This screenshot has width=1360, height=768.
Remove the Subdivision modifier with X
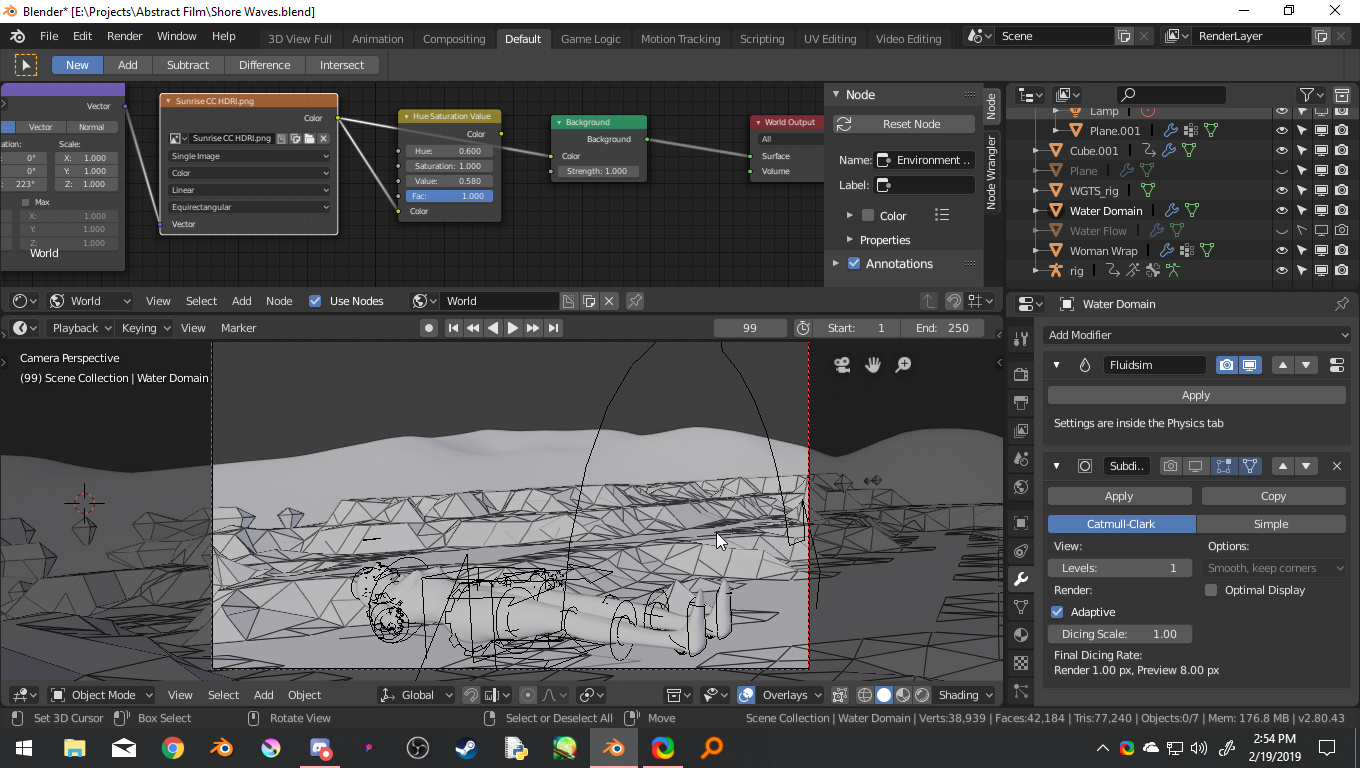click(1337, 466)
